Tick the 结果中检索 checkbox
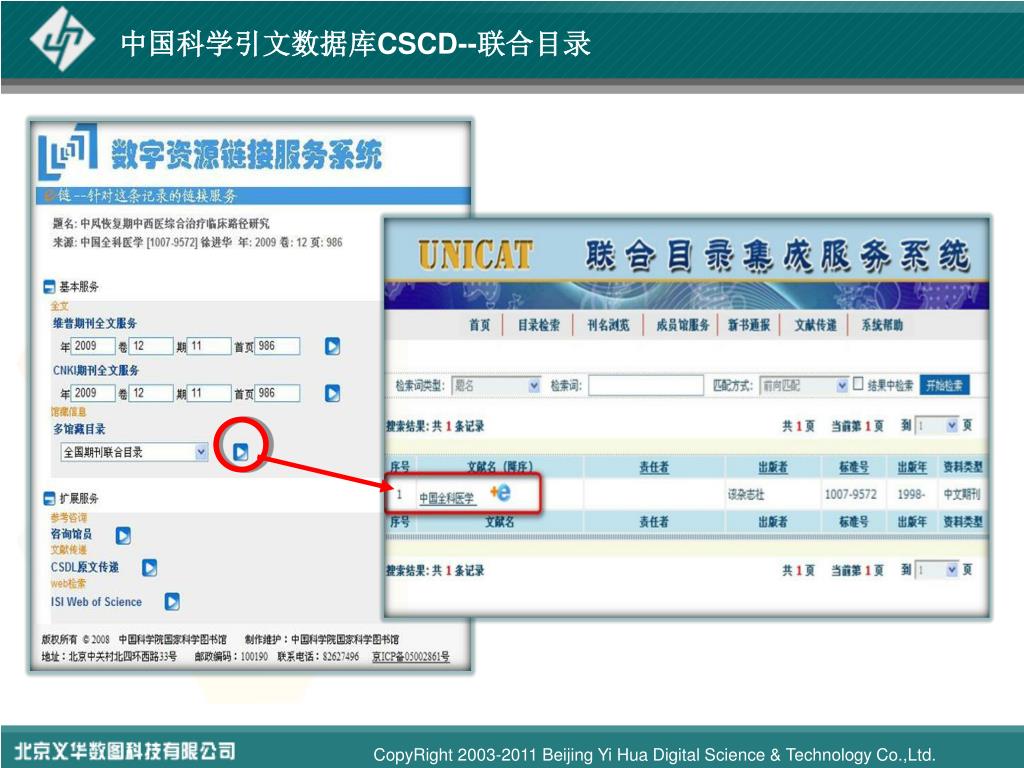 tap(858, 383)
